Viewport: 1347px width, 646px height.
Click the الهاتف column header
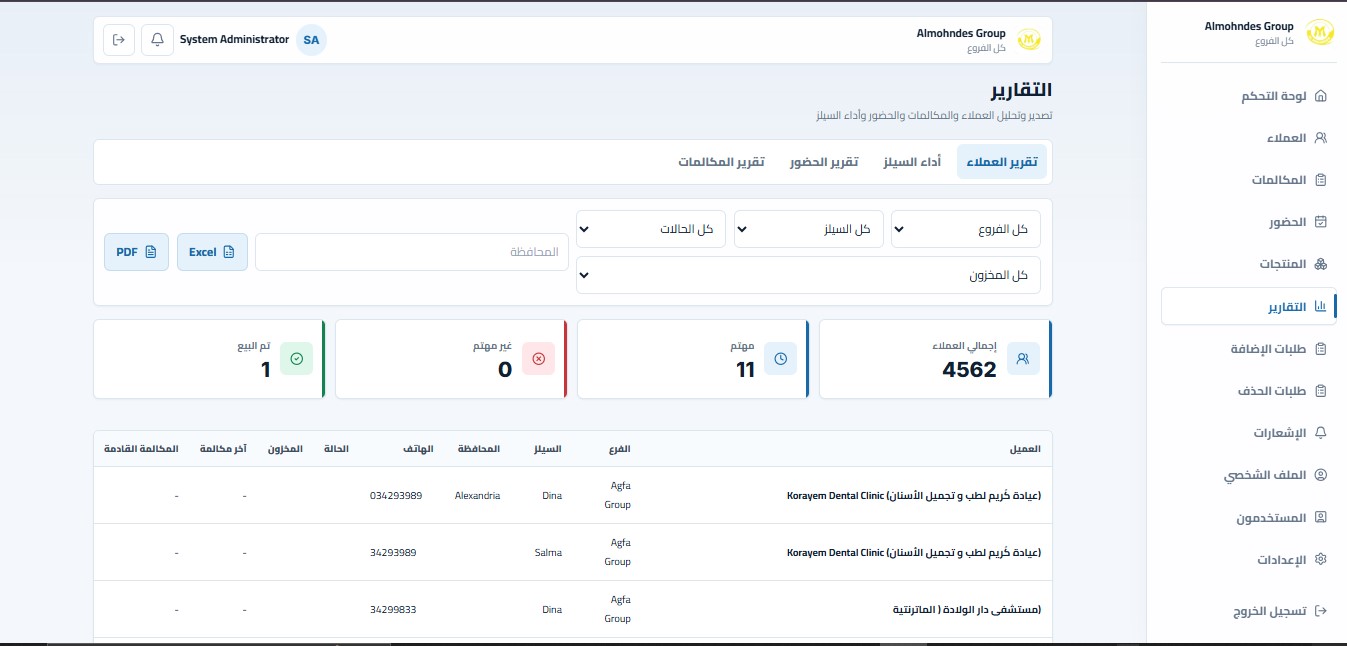pos(420,449)
